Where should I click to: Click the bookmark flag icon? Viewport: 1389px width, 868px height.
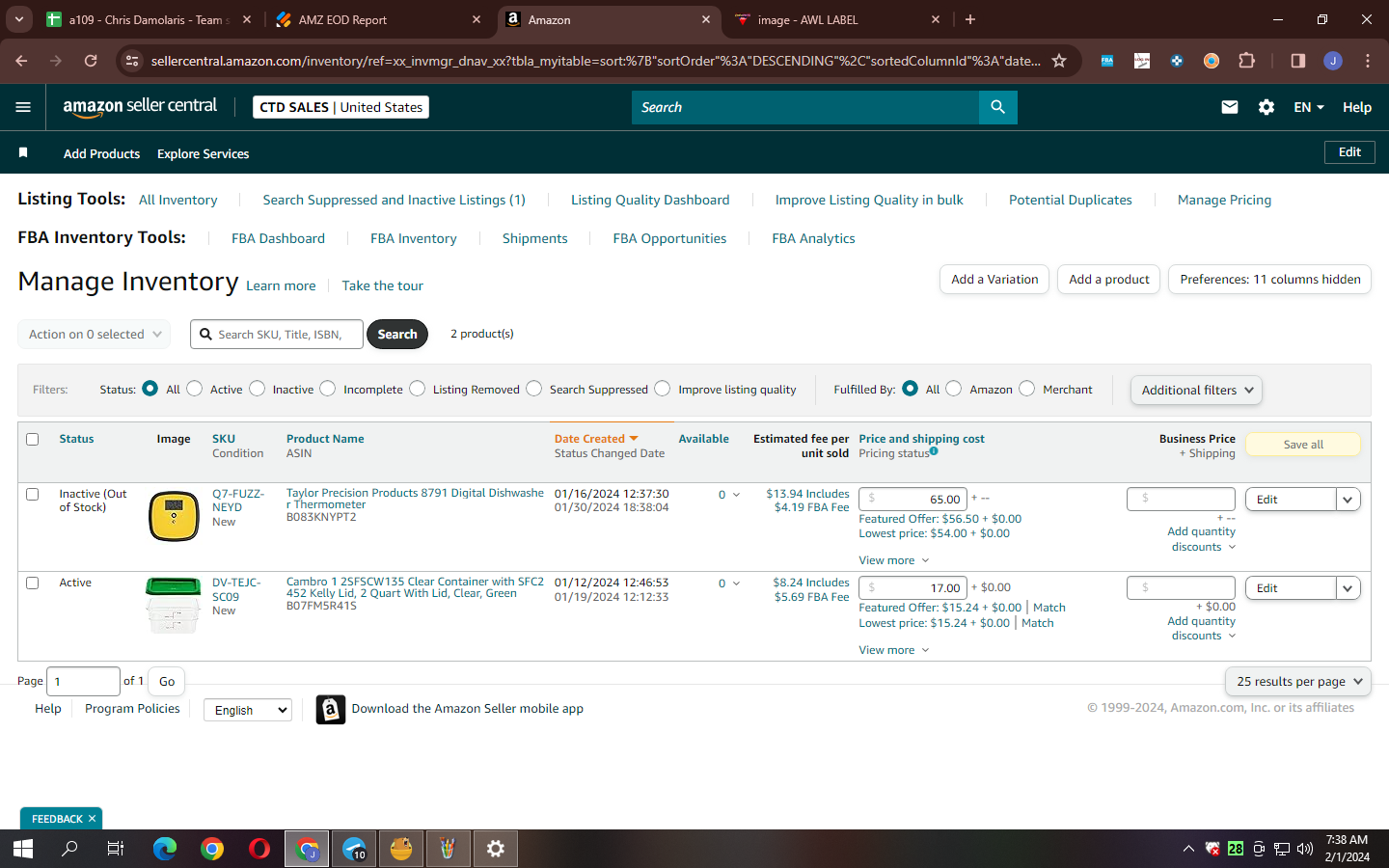tap(23, 152)
